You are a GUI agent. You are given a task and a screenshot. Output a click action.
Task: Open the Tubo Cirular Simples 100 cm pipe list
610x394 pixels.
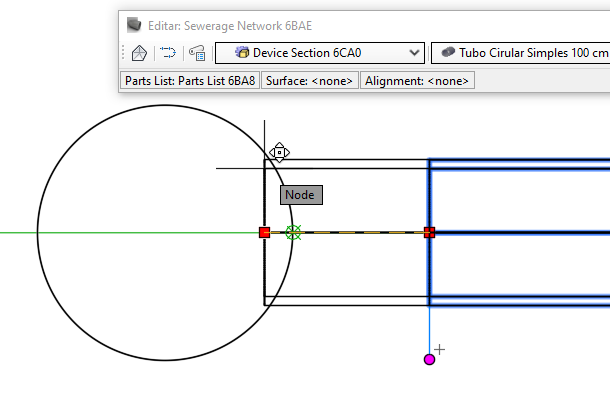pos(521,53)
